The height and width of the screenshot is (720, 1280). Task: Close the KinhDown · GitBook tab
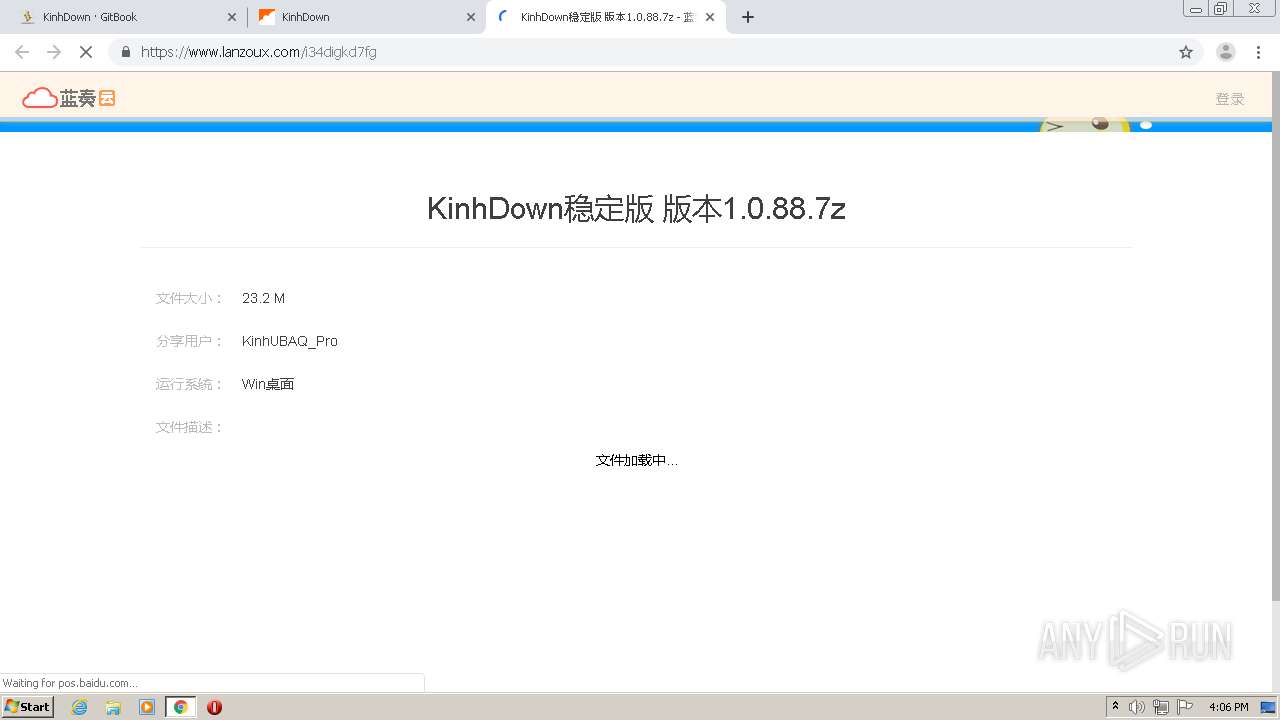pos(232,17)
